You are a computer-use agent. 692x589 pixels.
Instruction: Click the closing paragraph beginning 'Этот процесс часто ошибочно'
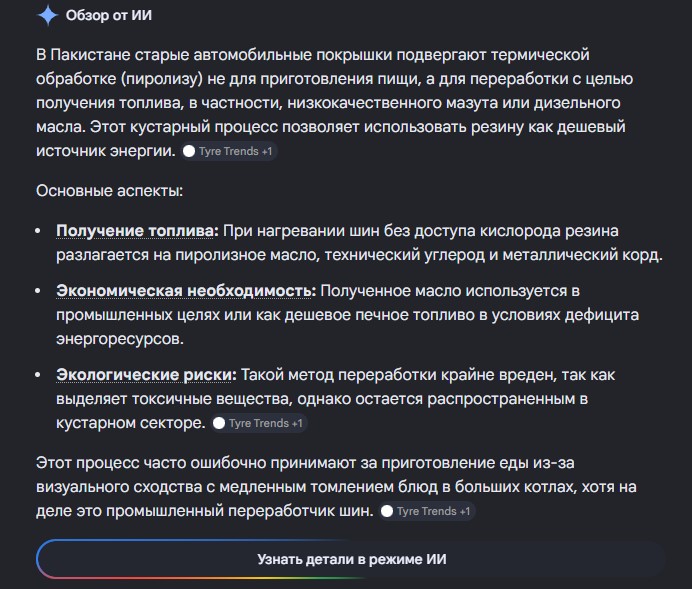336,487
